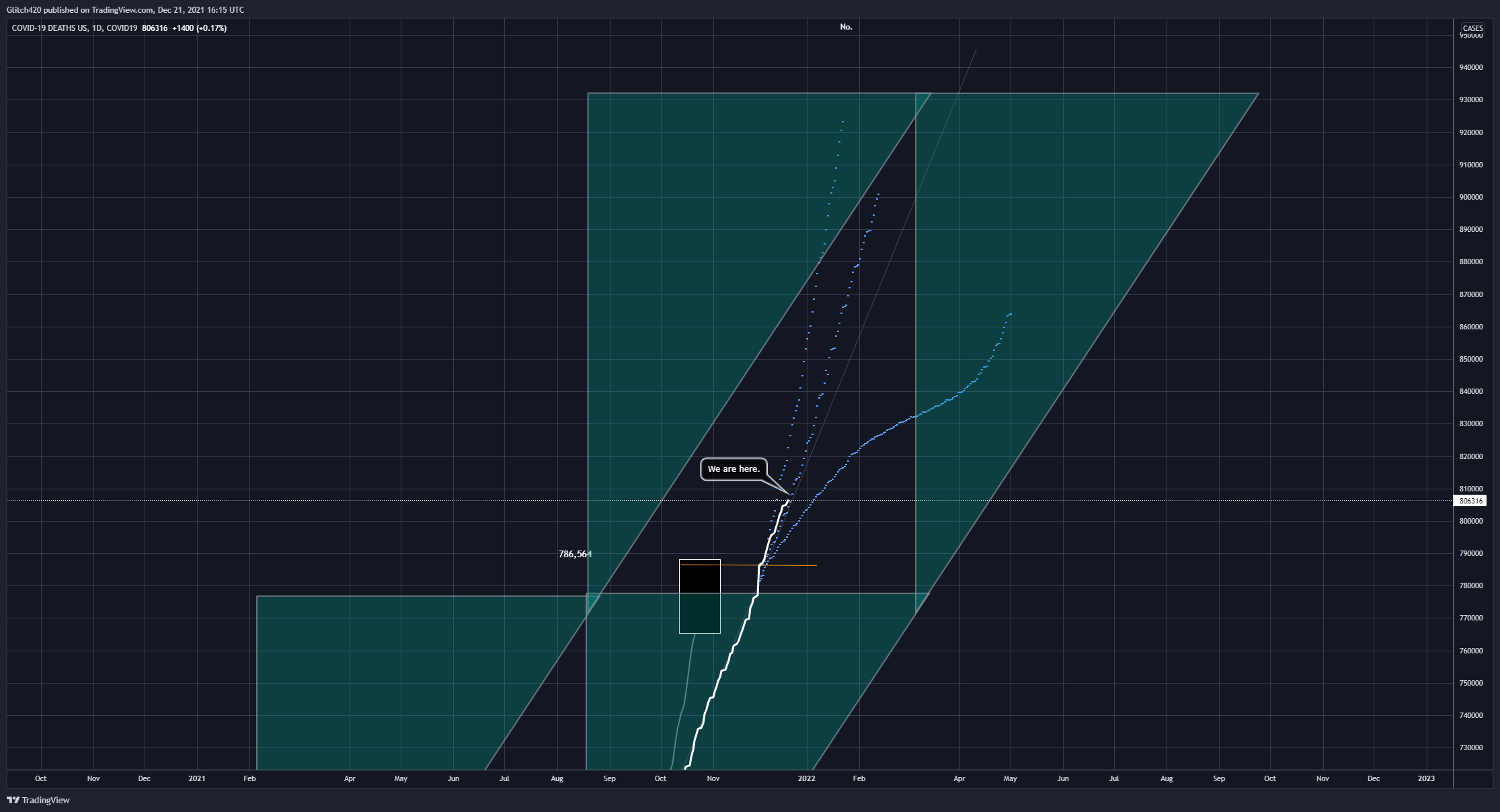Click the 850000 price axis label
Image resolution: width=1500 pixels, height=812 pixels.
(x=1470, y=359)
